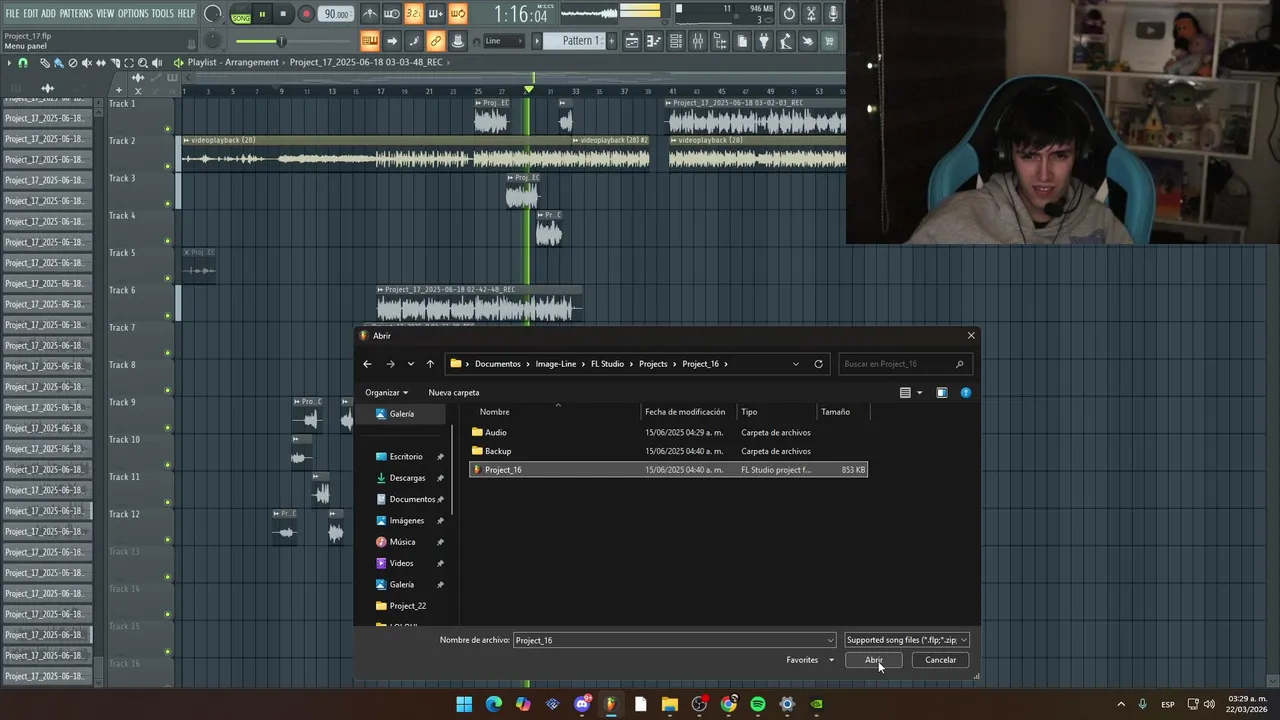1280x720 pixels.
Task: Click the audio editor scissors icon
Action: click(811, 14)
